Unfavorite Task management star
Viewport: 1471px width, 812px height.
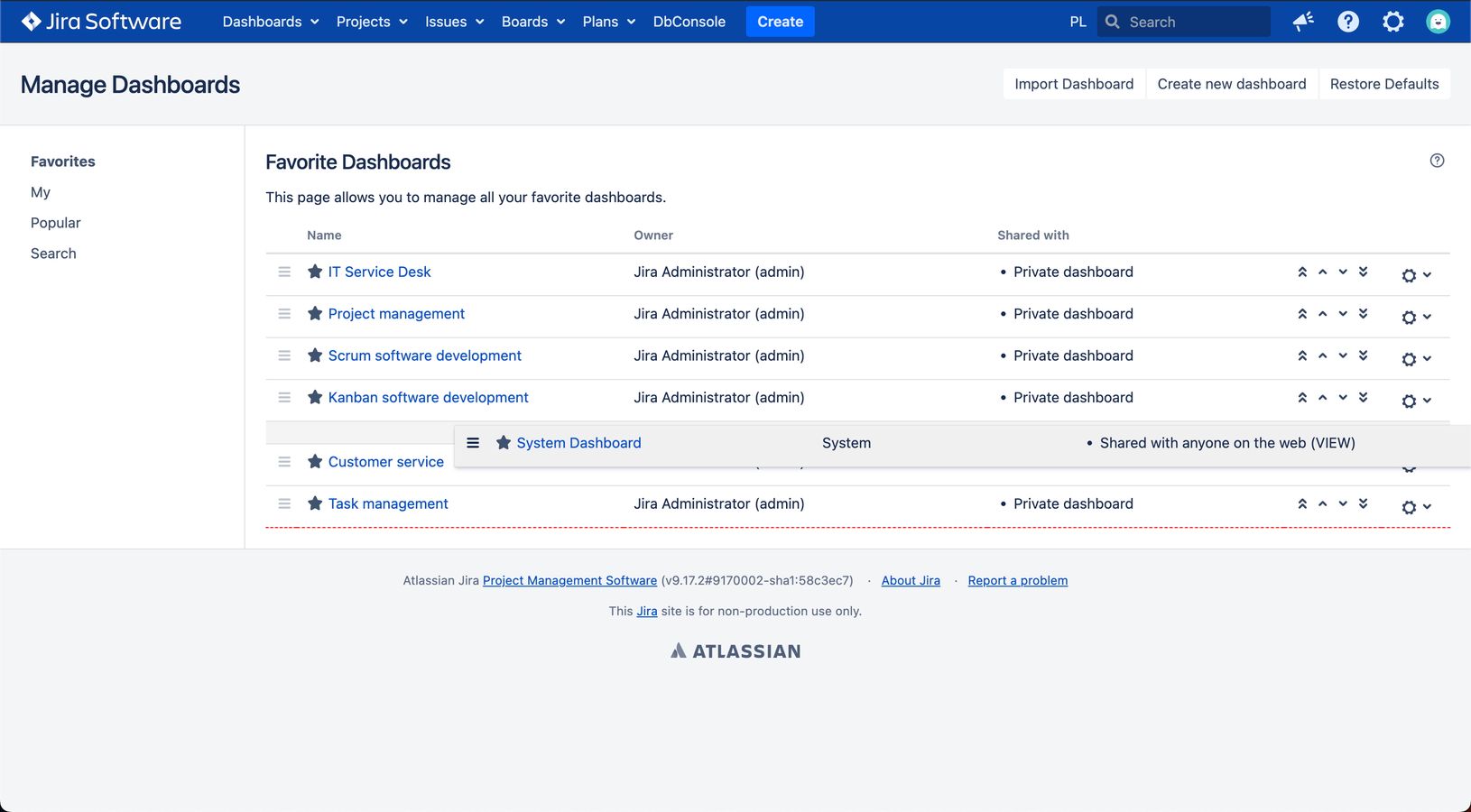(x=315, y=503)
